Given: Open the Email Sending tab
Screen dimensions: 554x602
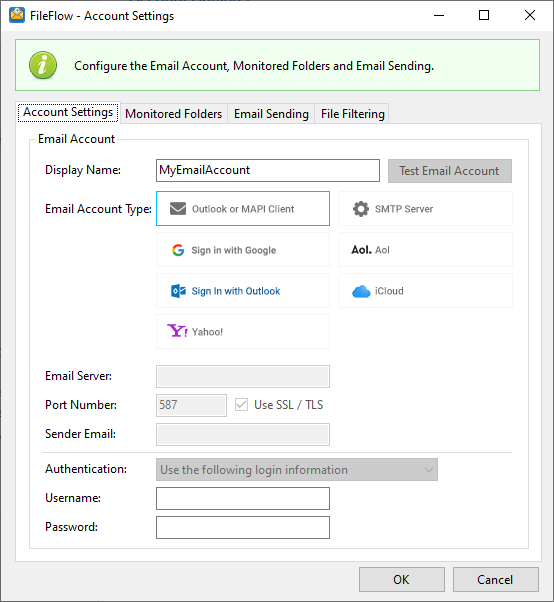Looking at the screenshot, I should (271, 114).
